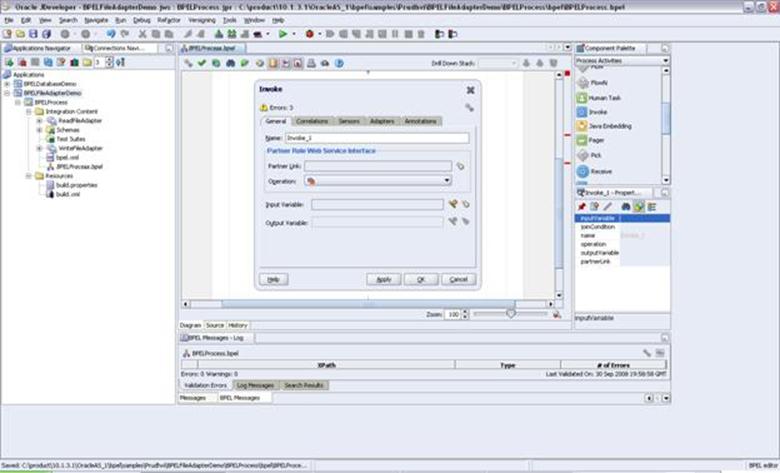Viewport: 780px width, 473px height.
Task: Select Receive activity in Component Palette
Action: [594, 172]
